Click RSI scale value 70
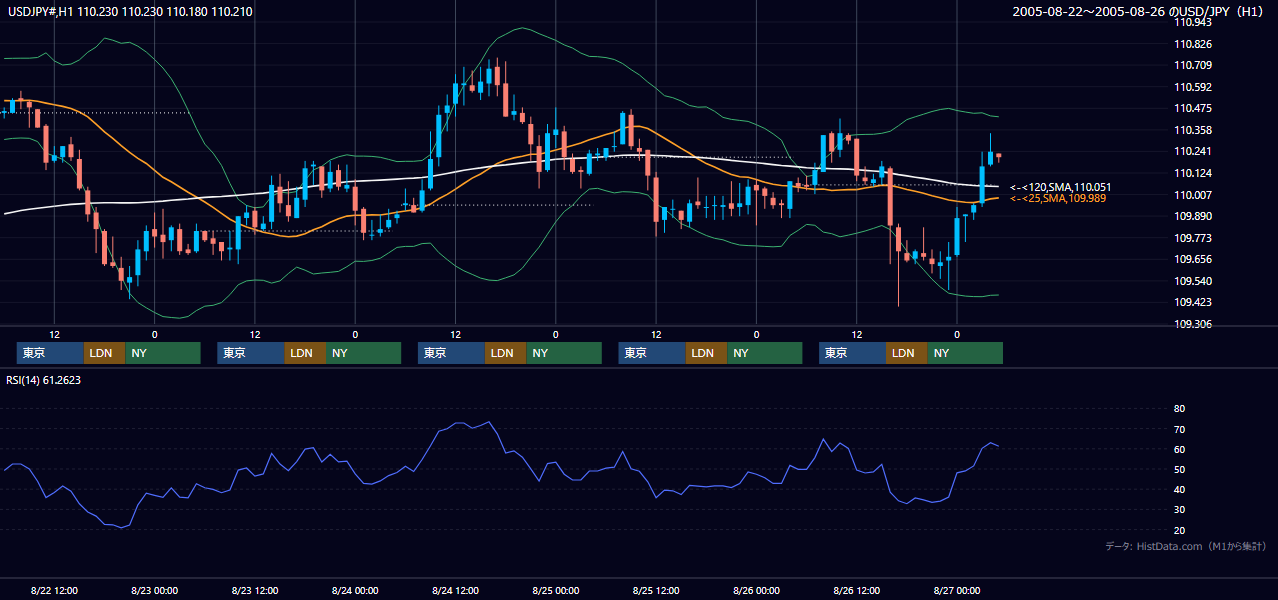The image size is (1278, 600). point(1179,430)
